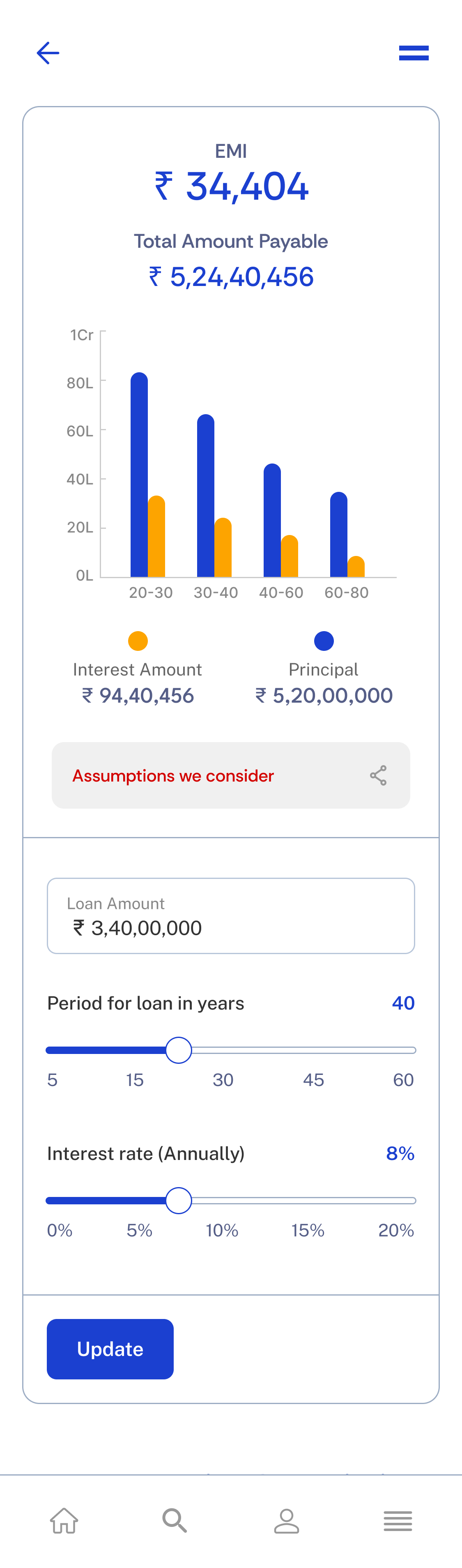Open the profile icon in the bottom bar
Image resolution: width=462 pixels, height=1568 pixels.
click(287, 1520)
